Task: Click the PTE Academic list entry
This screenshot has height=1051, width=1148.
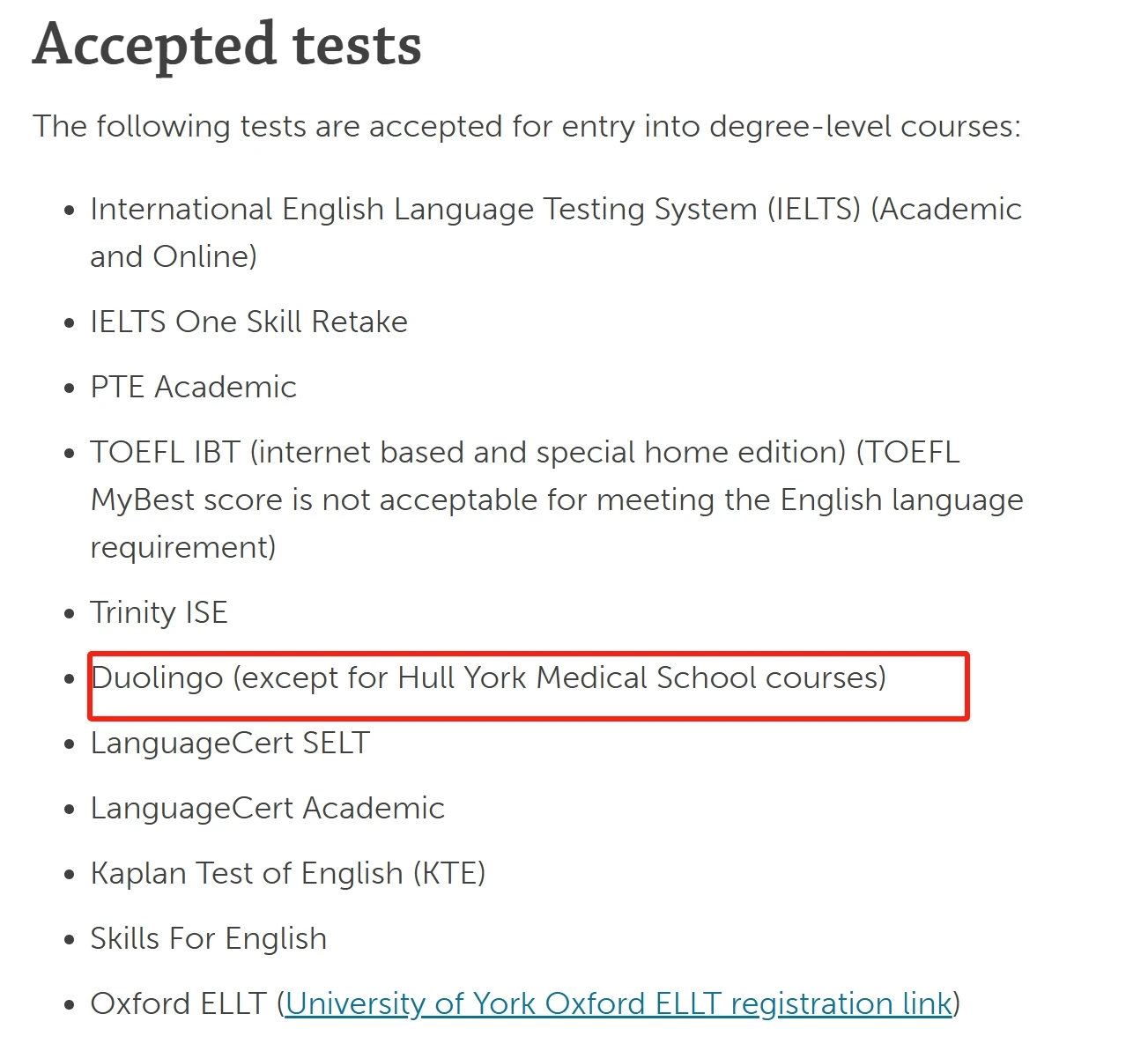Action: 194,387
